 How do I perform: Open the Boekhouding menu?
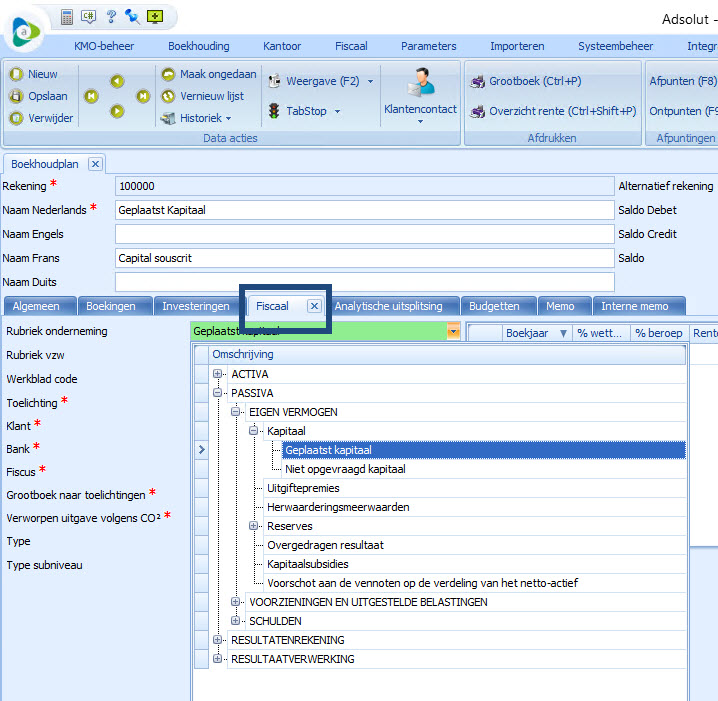[x=198, y=46]
